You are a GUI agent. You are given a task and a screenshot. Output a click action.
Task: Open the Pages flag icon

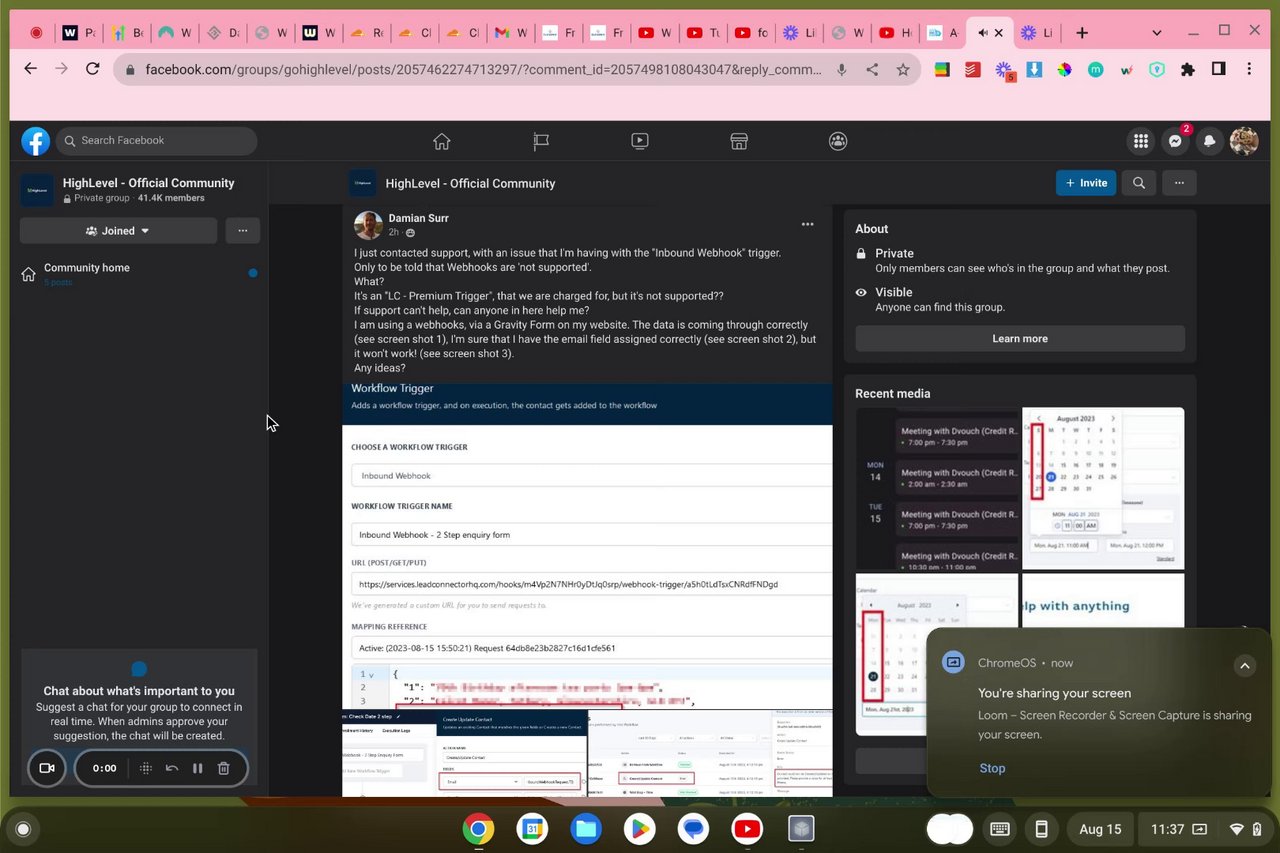[541, 141]
